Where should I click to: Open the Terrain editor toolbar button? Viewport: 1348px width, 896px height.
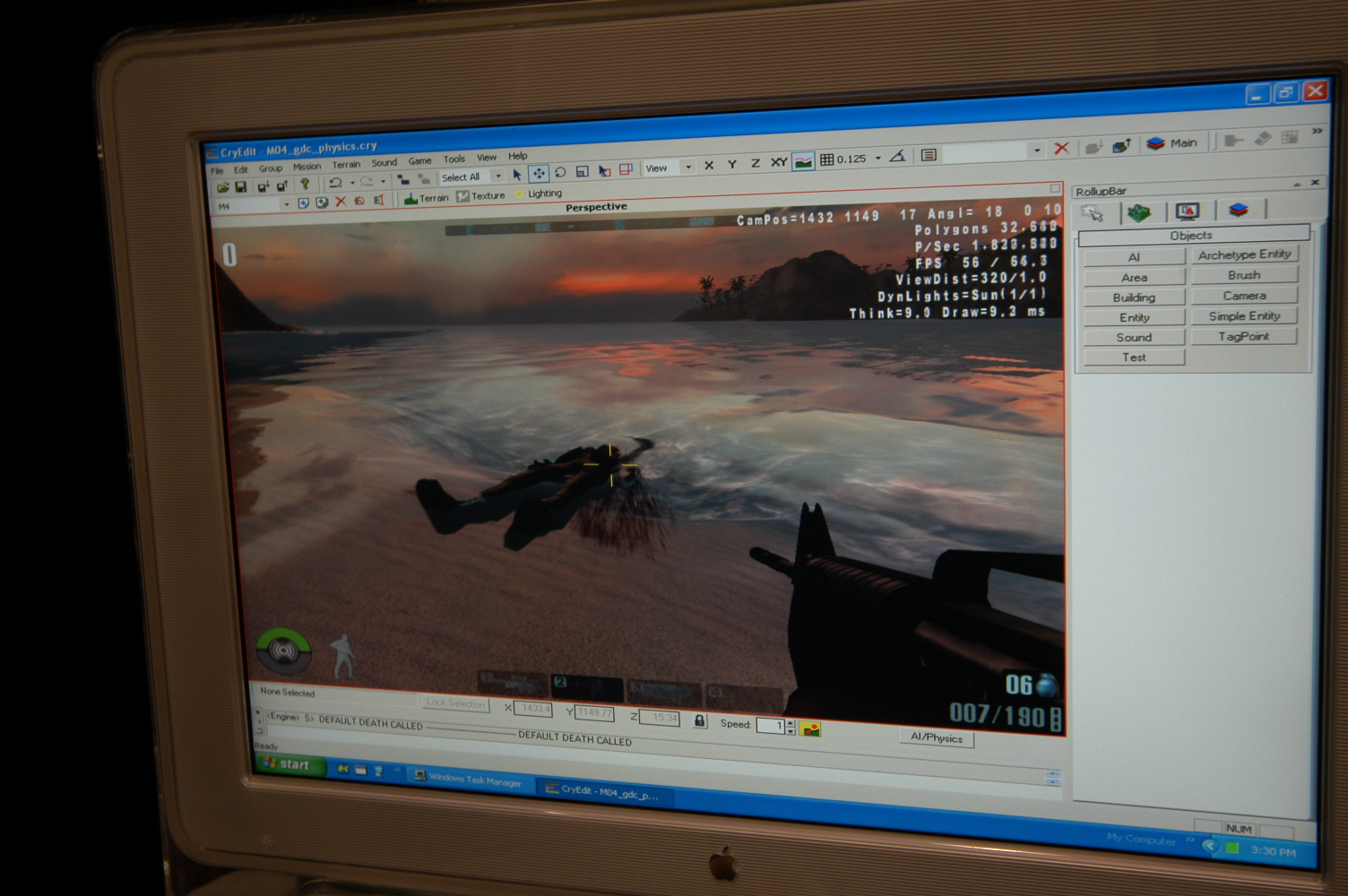pos(426,198)
